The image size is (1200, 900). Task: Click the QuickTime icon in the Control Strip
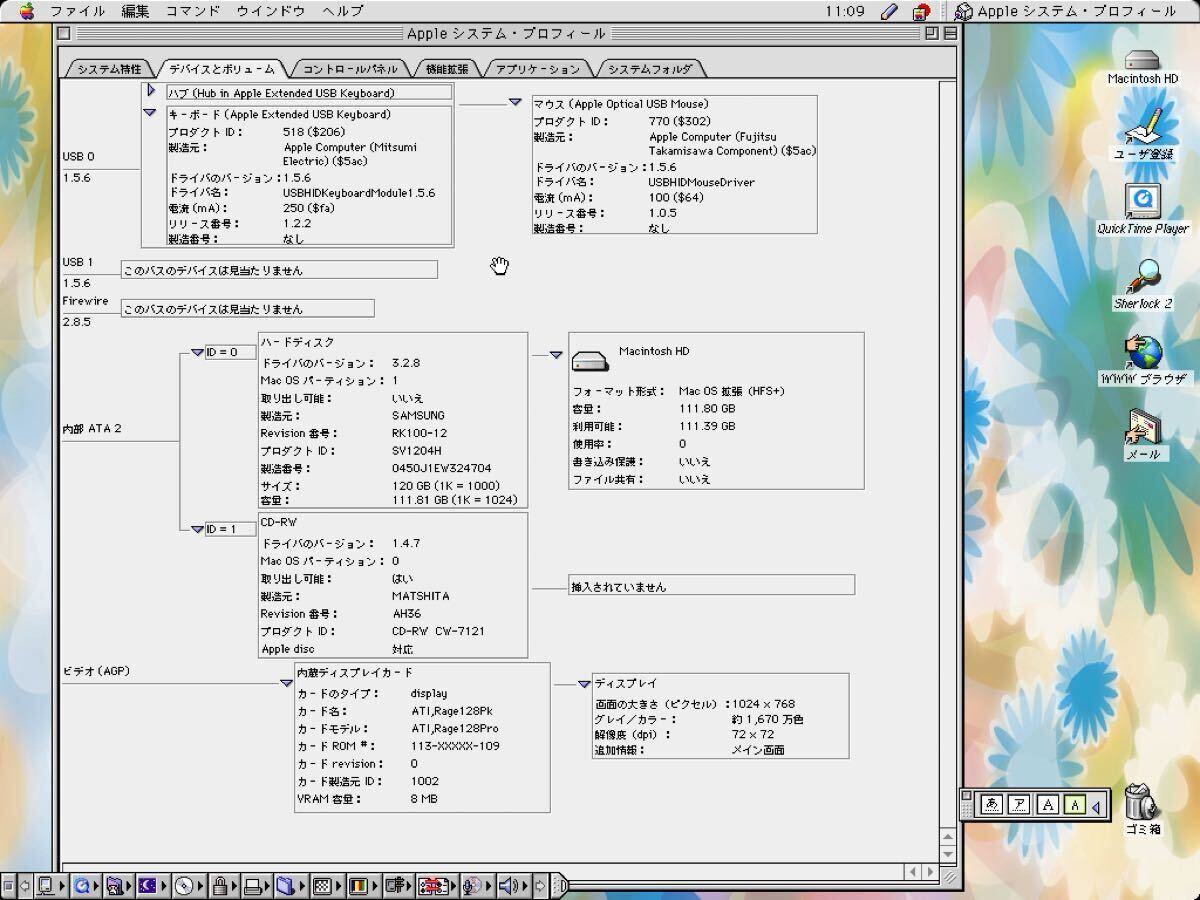pos(82,885)
